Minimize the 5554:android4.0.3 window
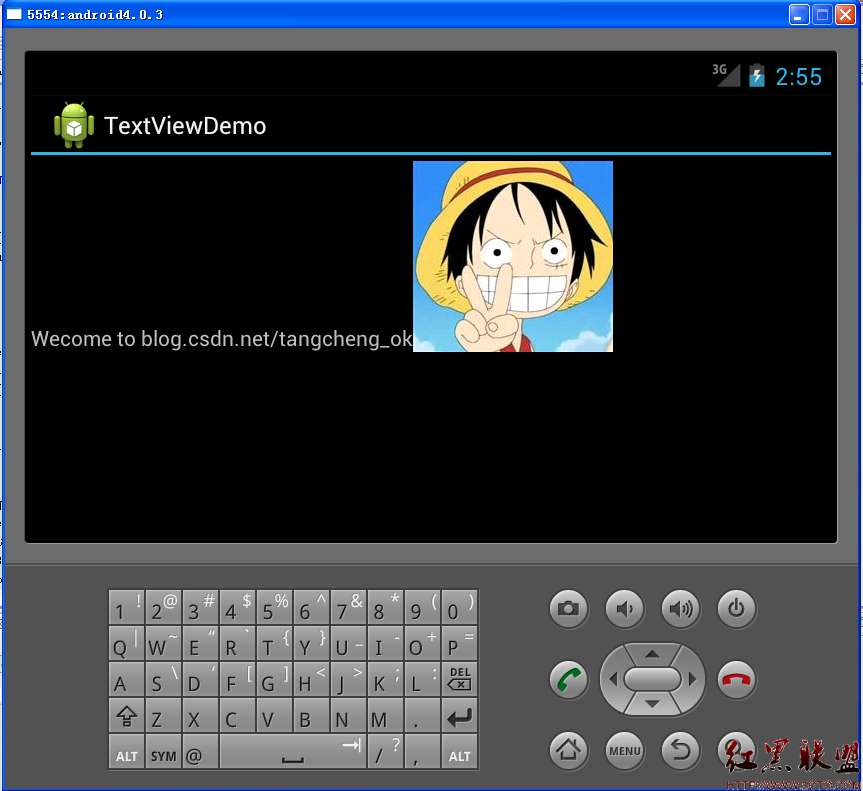This screenshot has width=863, height=791. [799, 14]
